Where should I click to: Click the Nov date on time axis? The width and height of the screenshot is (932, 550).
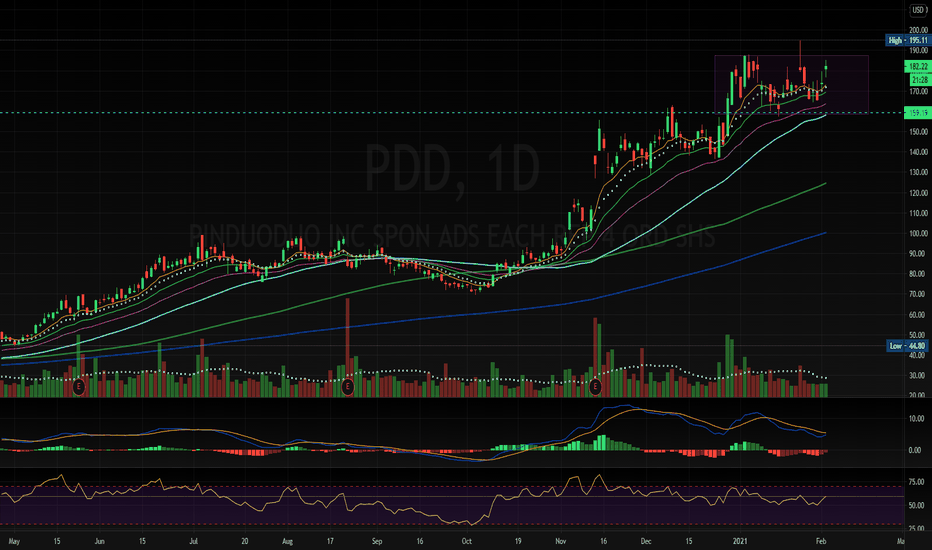[561, 541]
